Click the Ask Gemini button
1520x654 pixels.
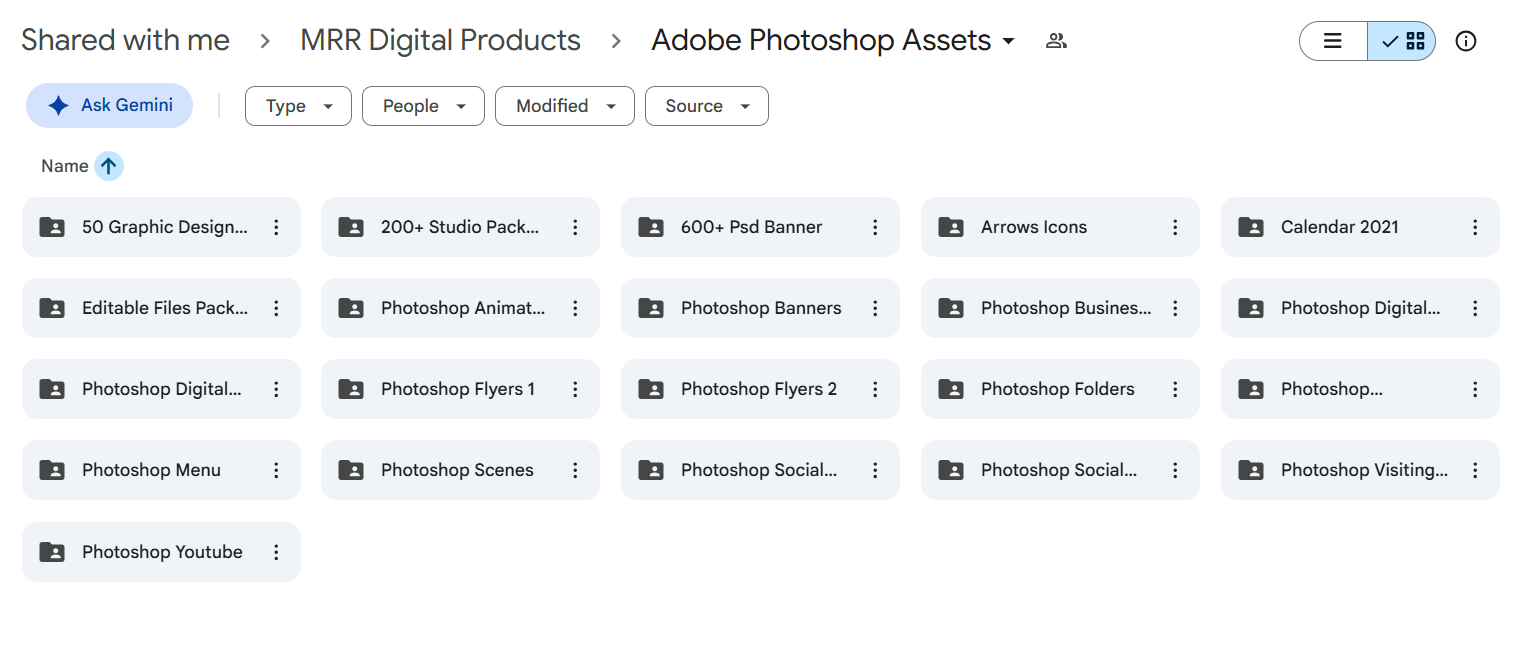point(109,105)
